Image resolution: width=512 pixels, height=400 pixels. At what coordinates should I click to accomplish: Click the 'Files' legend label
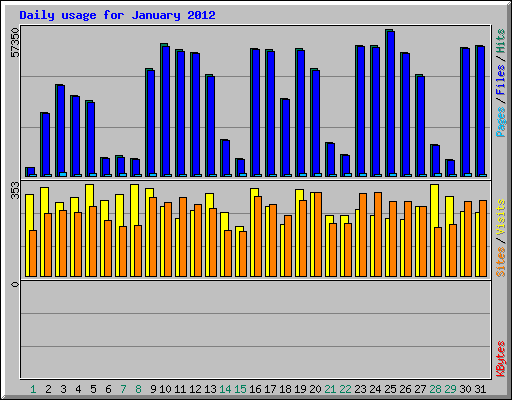coord(500,79)
